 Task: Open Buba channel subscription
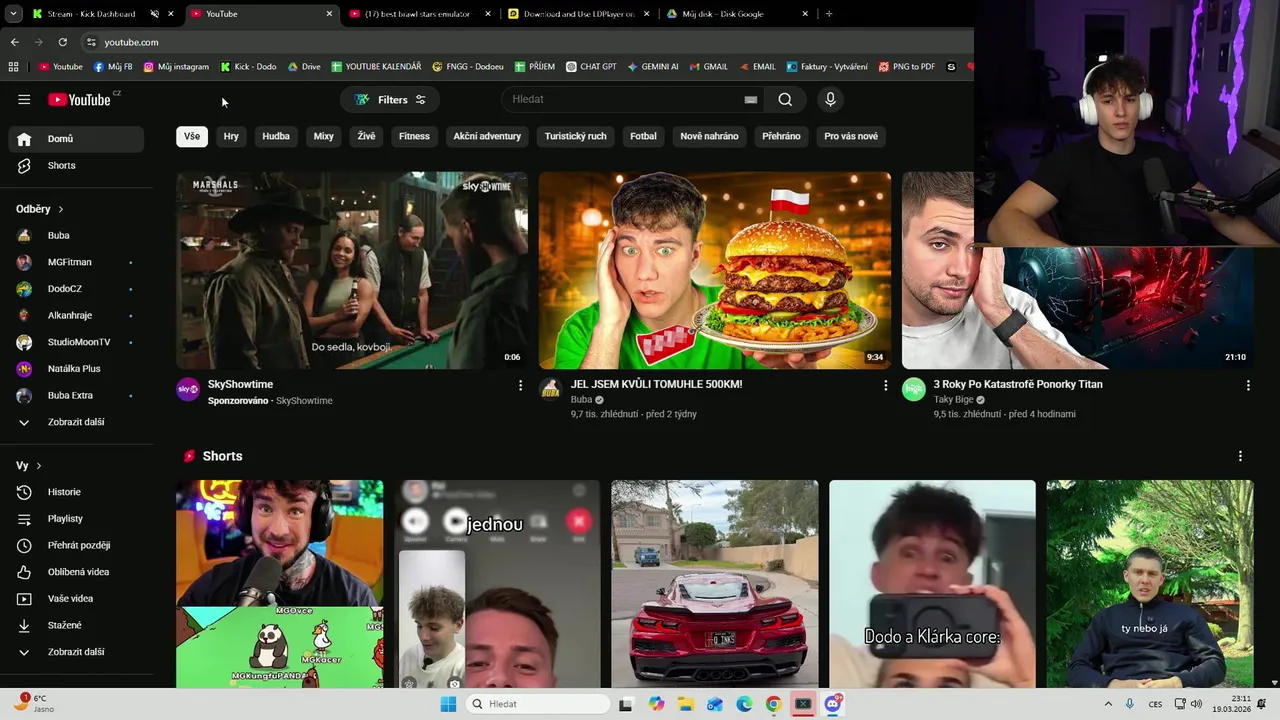76,235
